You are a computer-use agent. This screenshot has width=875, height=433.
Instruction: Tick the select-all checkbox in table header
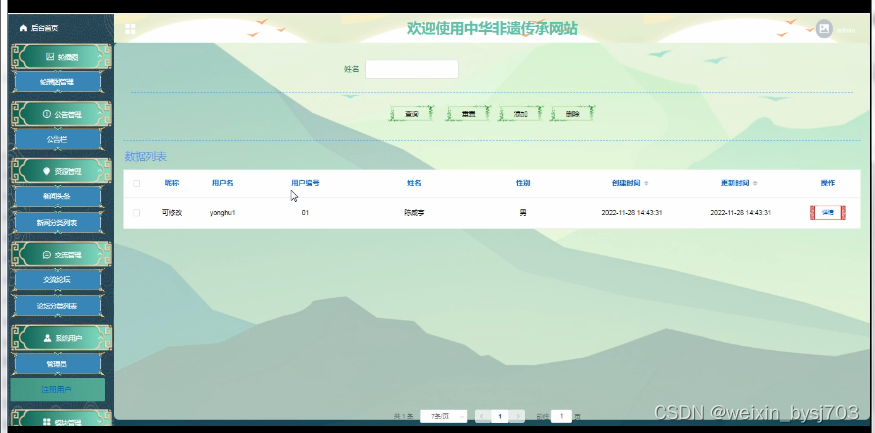(x=136, y=183)
